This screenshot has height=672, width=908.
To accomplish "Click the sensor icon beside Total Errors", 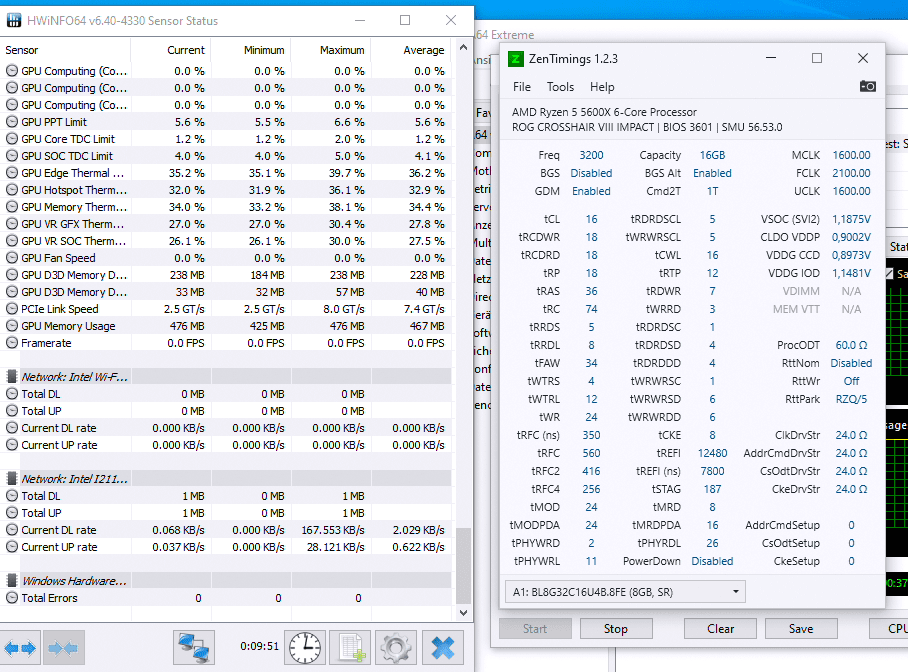I will 12,598.
